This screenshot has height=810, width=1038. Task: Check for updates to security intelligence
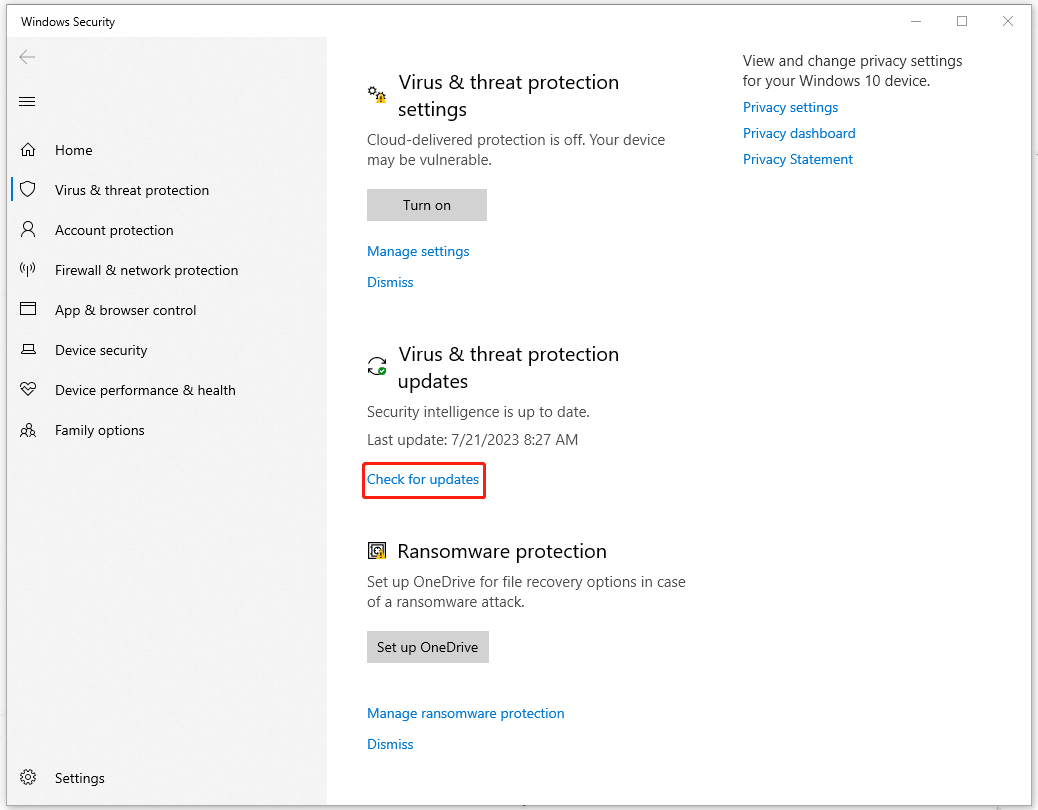423,479
